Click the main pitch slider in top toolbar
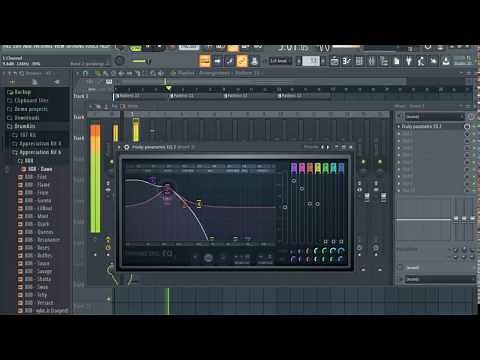This screenshot has width=480, height=360. coord(141,61)
